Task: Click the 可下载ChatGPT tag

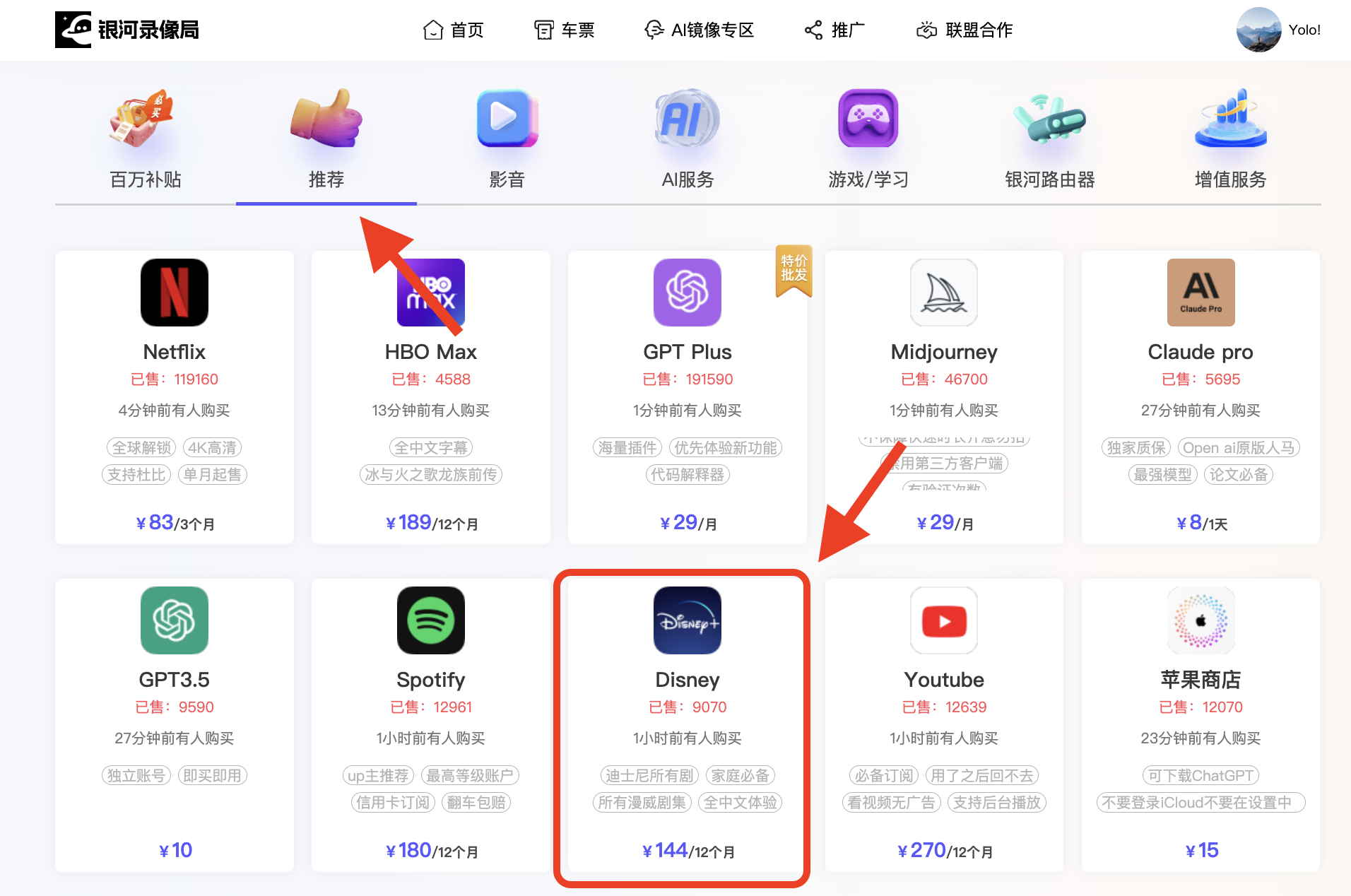Action: pos(1200,776)
